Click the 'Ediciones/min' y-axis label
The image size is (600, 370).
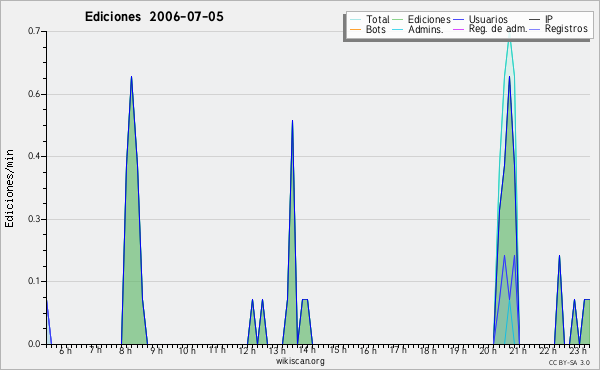point(9,188)
